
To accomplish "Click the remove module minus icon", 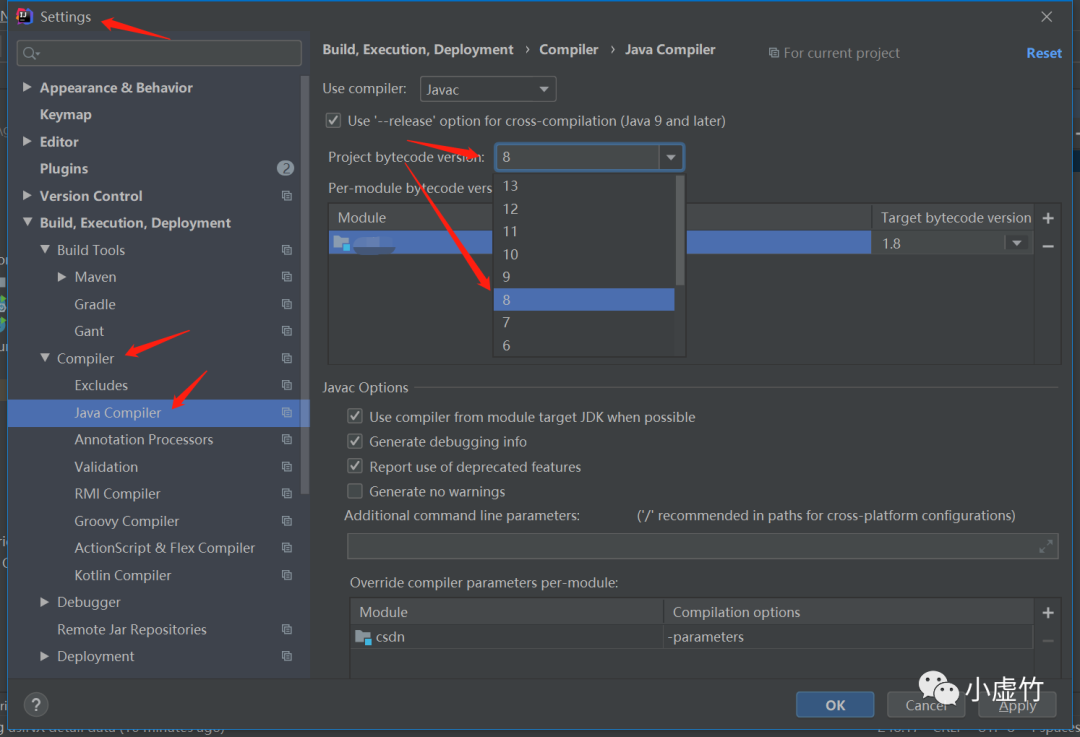I will [x=1048, y=245].
